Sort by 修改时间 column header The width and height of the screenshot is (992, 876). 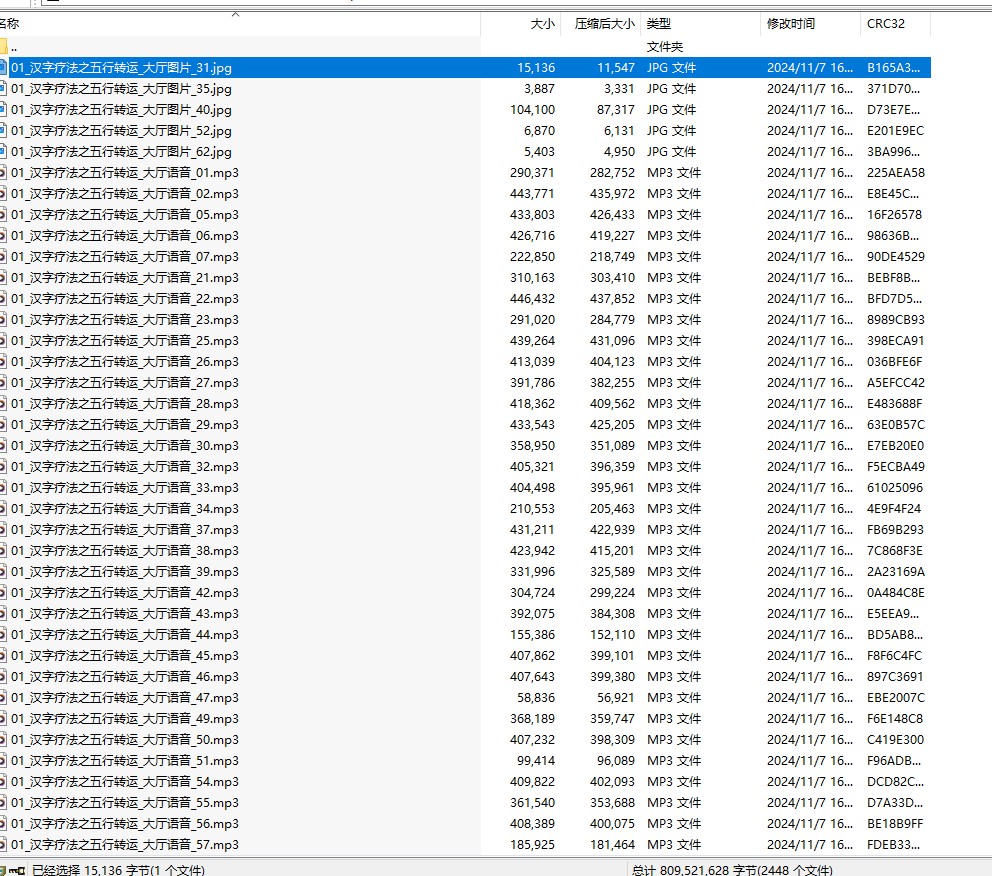coord(791,24)
